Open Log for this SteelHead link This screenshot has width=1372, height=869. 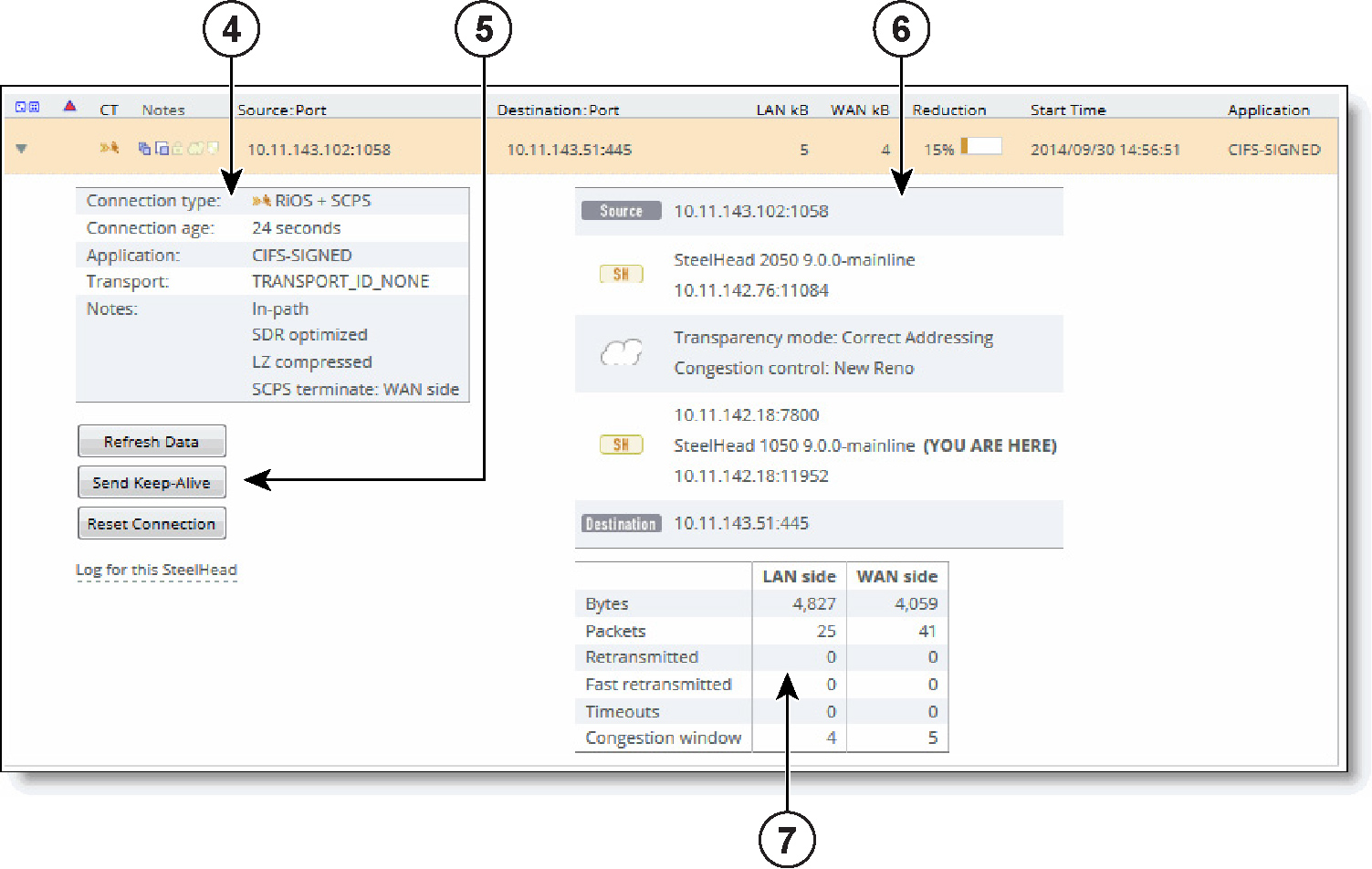coord(156,570)
